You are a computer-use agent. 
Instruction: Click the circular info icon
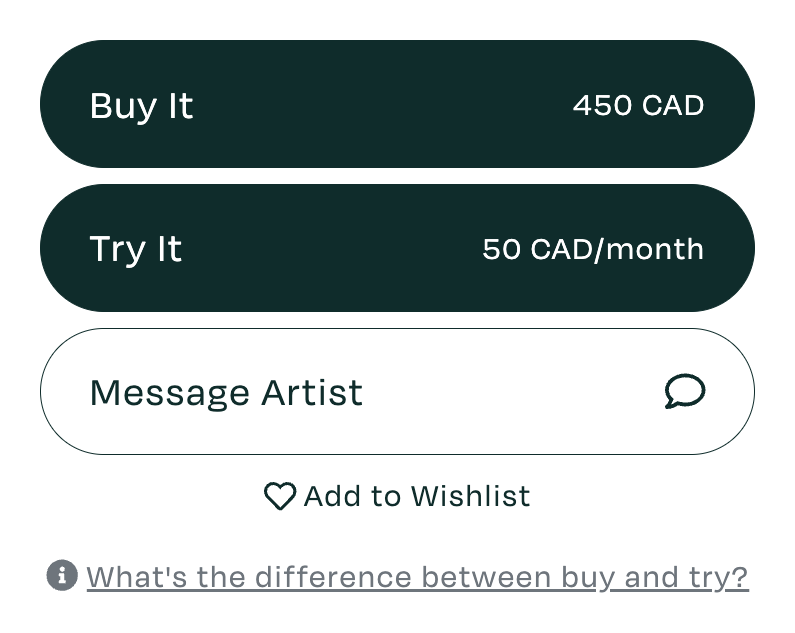point(62,576)
